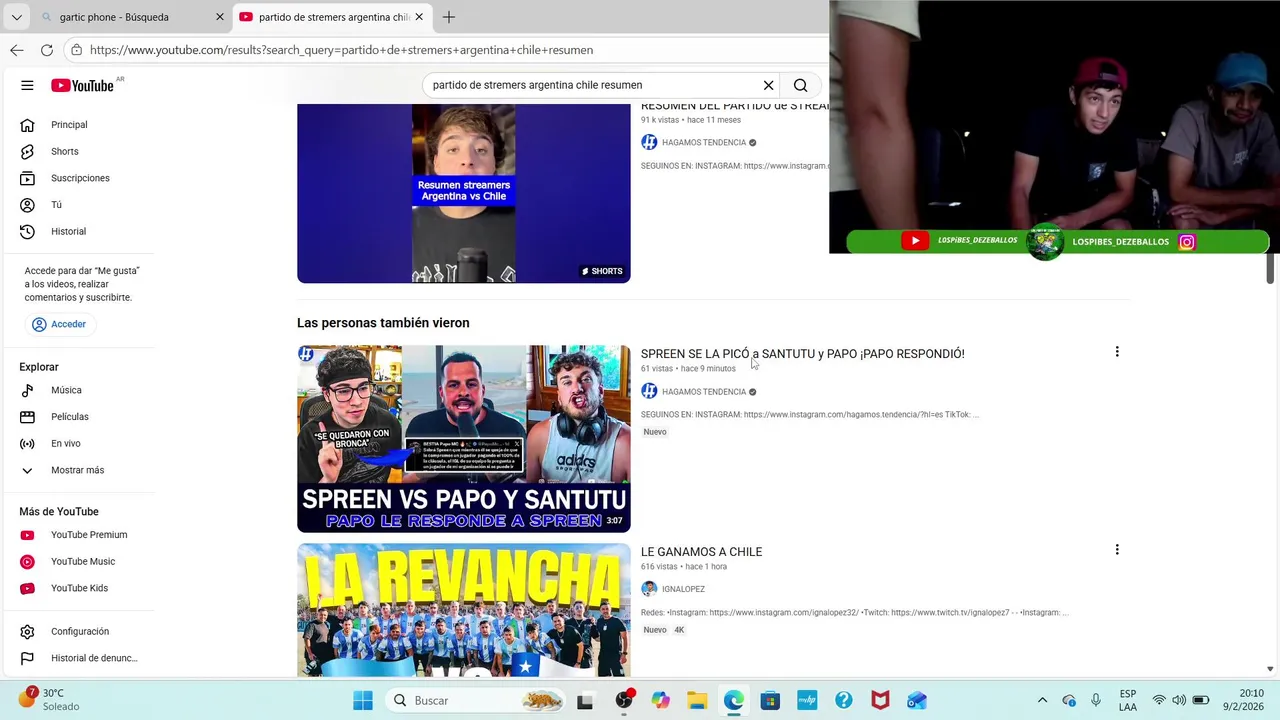
Task: Open video title SPREEN SE LA PICÓ a SANTUTU
Action: 803,354
